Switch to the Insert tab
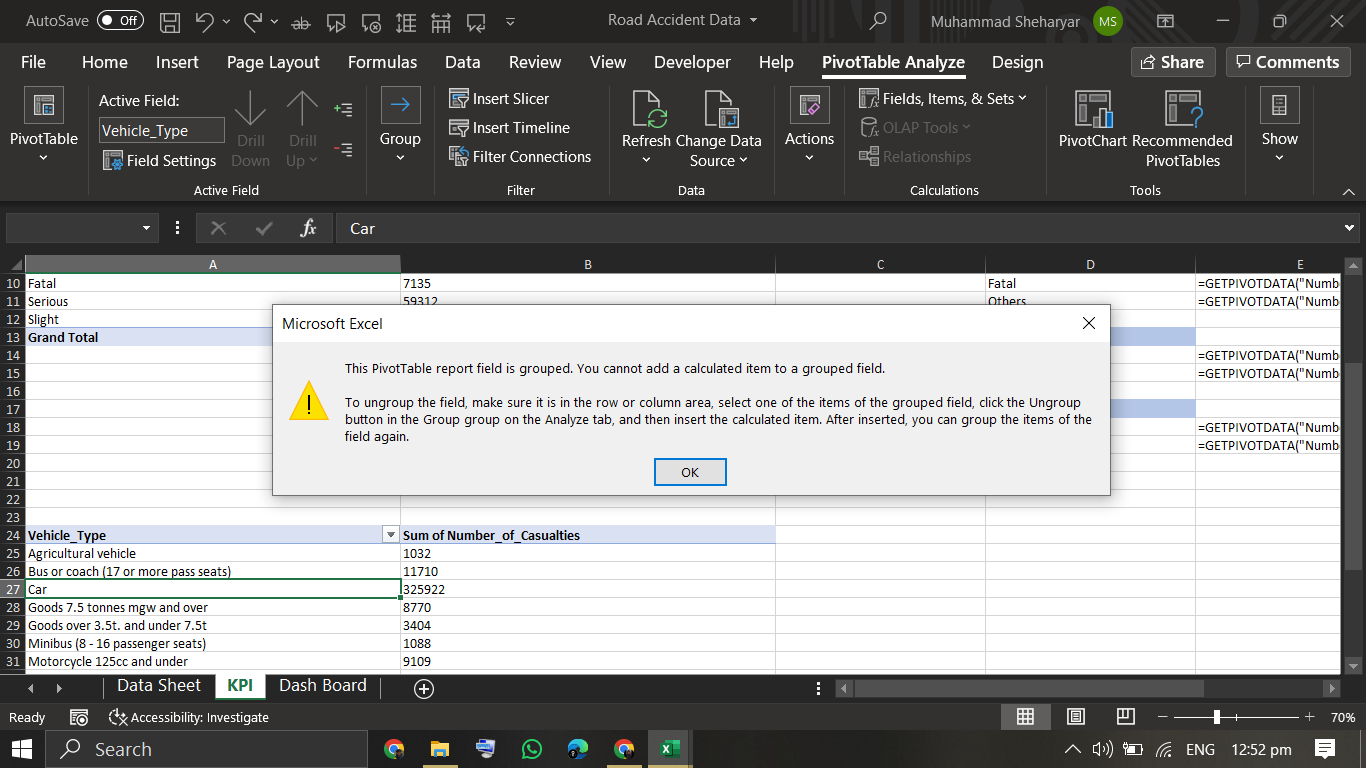 pos(177,62)
